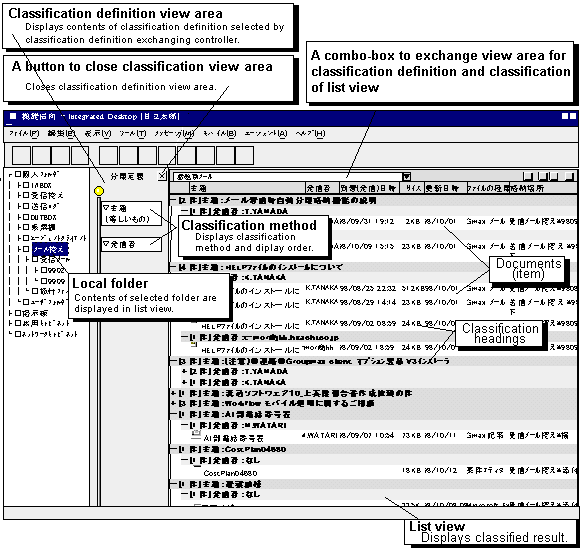Collapse the CostPlan04880 subject heading
The height and width of the screenshot is (550, 582).
(173, 449)
